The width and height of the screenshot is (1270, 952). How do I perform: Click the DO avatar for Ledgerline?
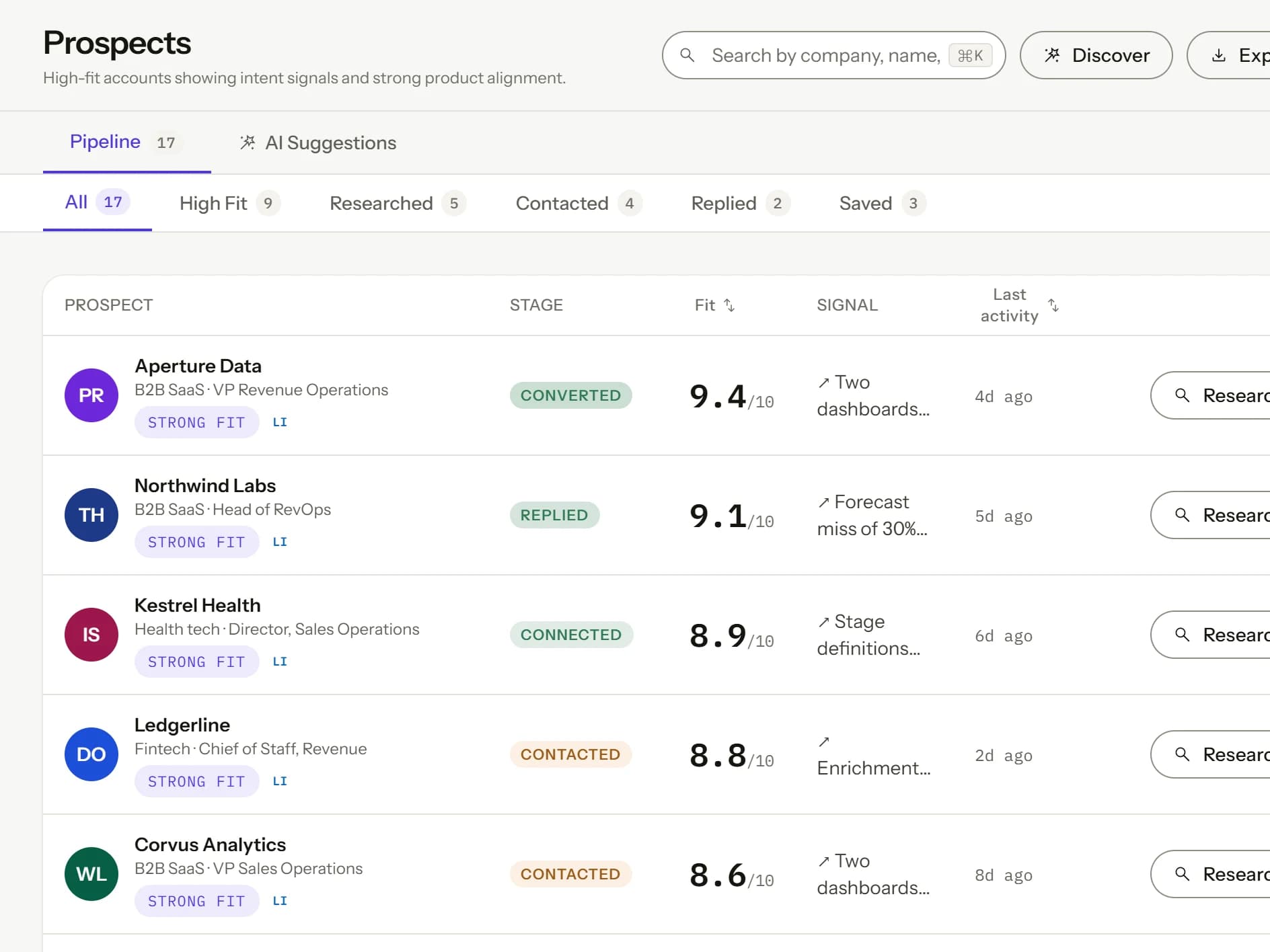(x=91, y=754)
